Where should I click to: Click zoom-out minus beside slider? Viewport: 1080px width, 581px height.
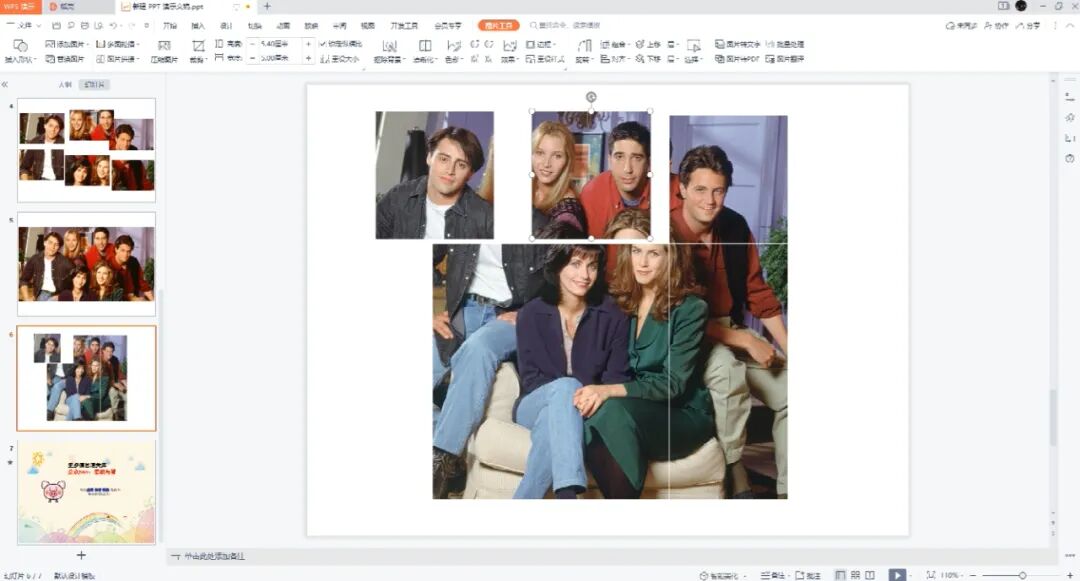973,575
